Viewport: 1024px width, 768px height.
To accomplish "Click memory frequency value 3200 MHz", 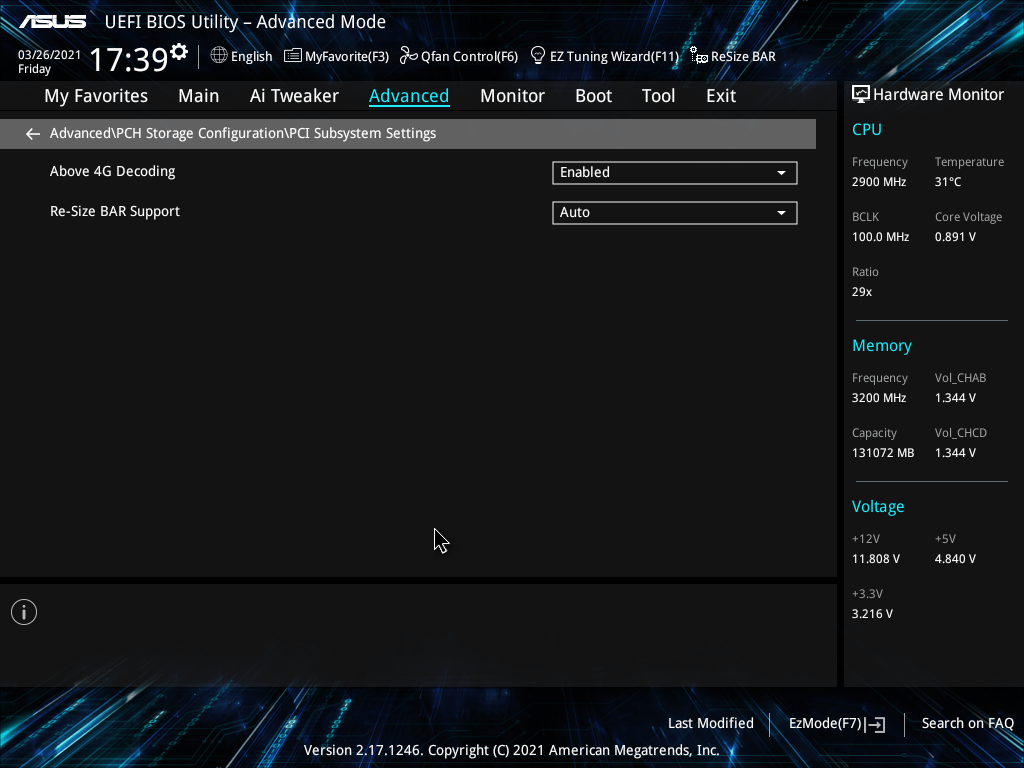I will 879,398.
